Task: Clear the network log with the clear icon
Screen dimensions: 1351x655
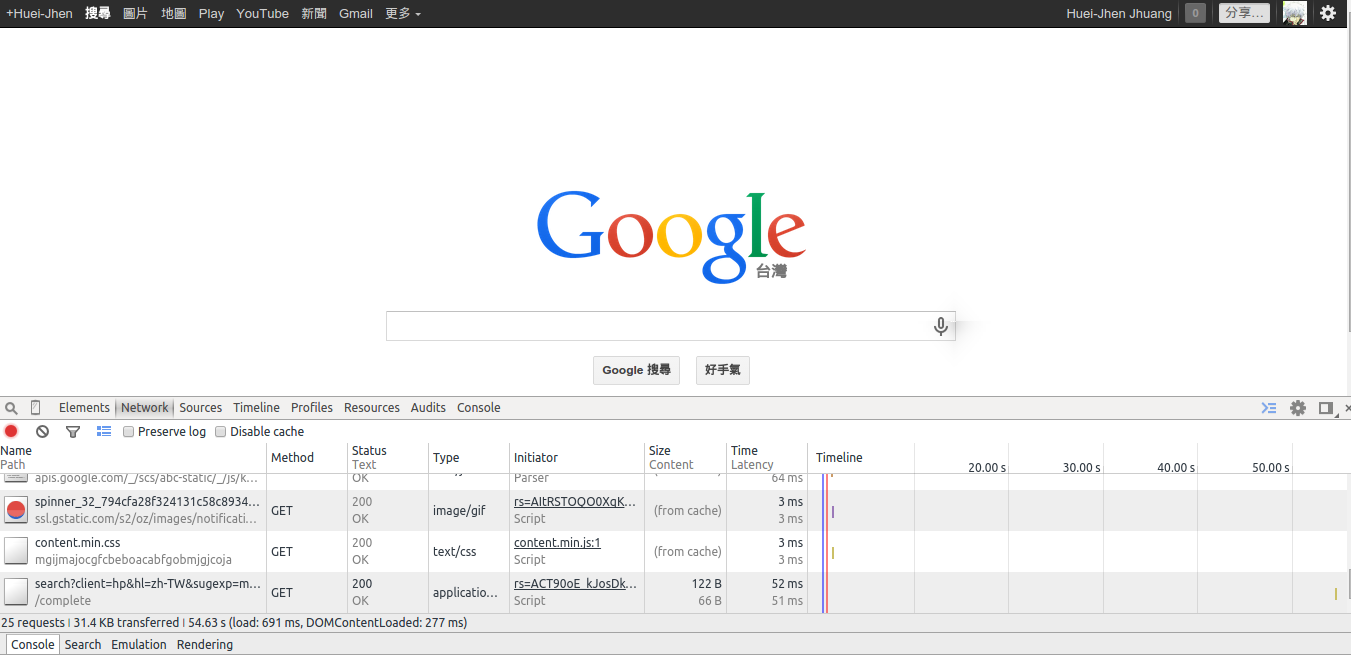Action: (x=42, y=432)
